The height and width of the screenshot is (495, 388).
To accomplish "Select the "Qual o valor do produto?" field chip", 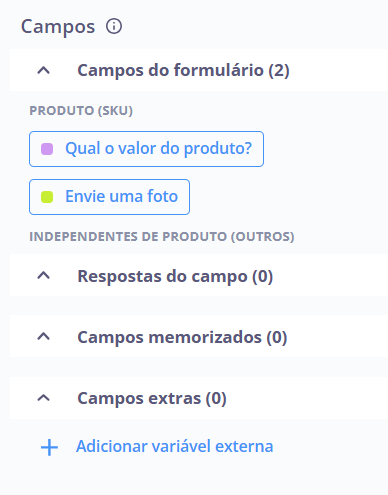I will [x=146, y=149].
